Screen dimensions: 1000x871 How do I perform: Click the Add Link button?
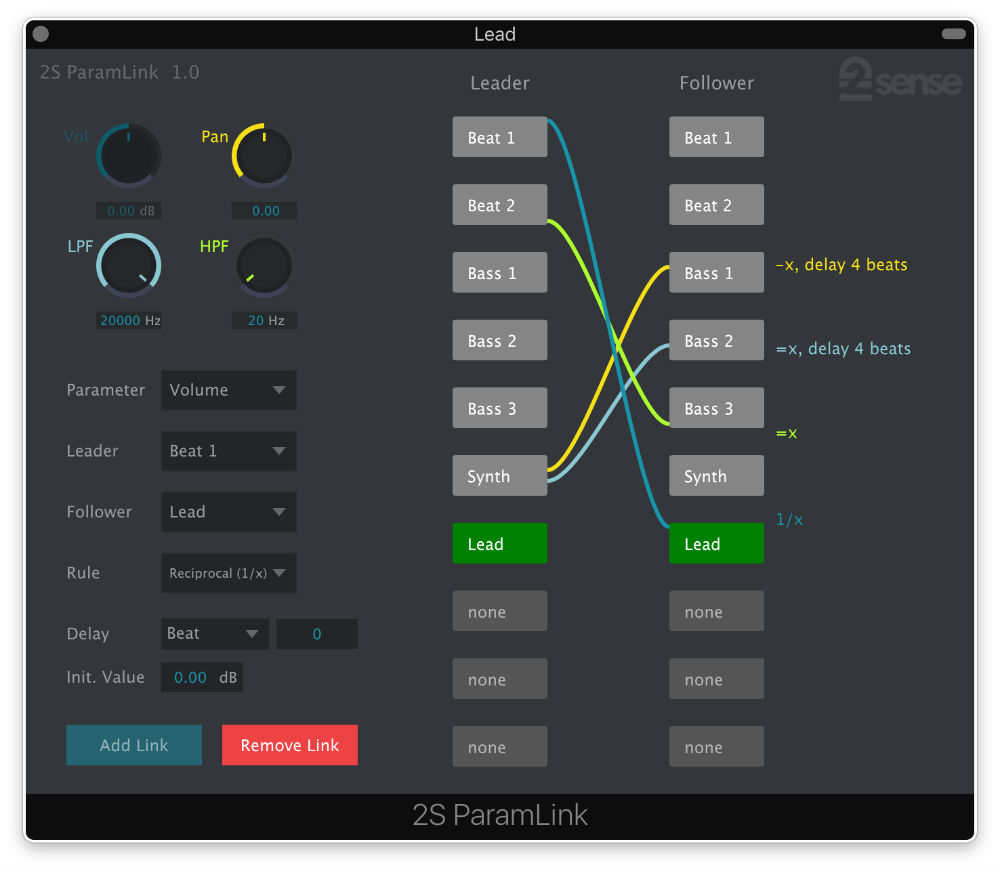click(134, 745)
